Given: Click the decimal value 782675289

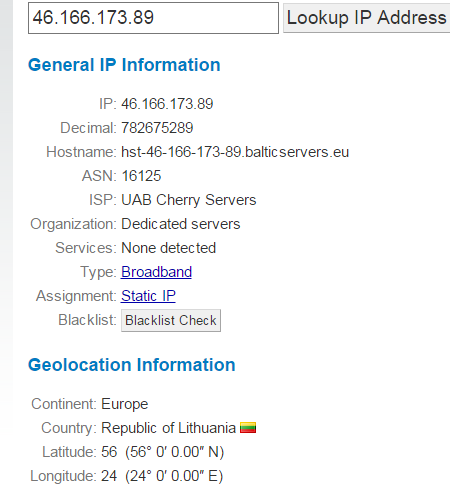Looking at the screenshot, I should [x=157, y=128].
